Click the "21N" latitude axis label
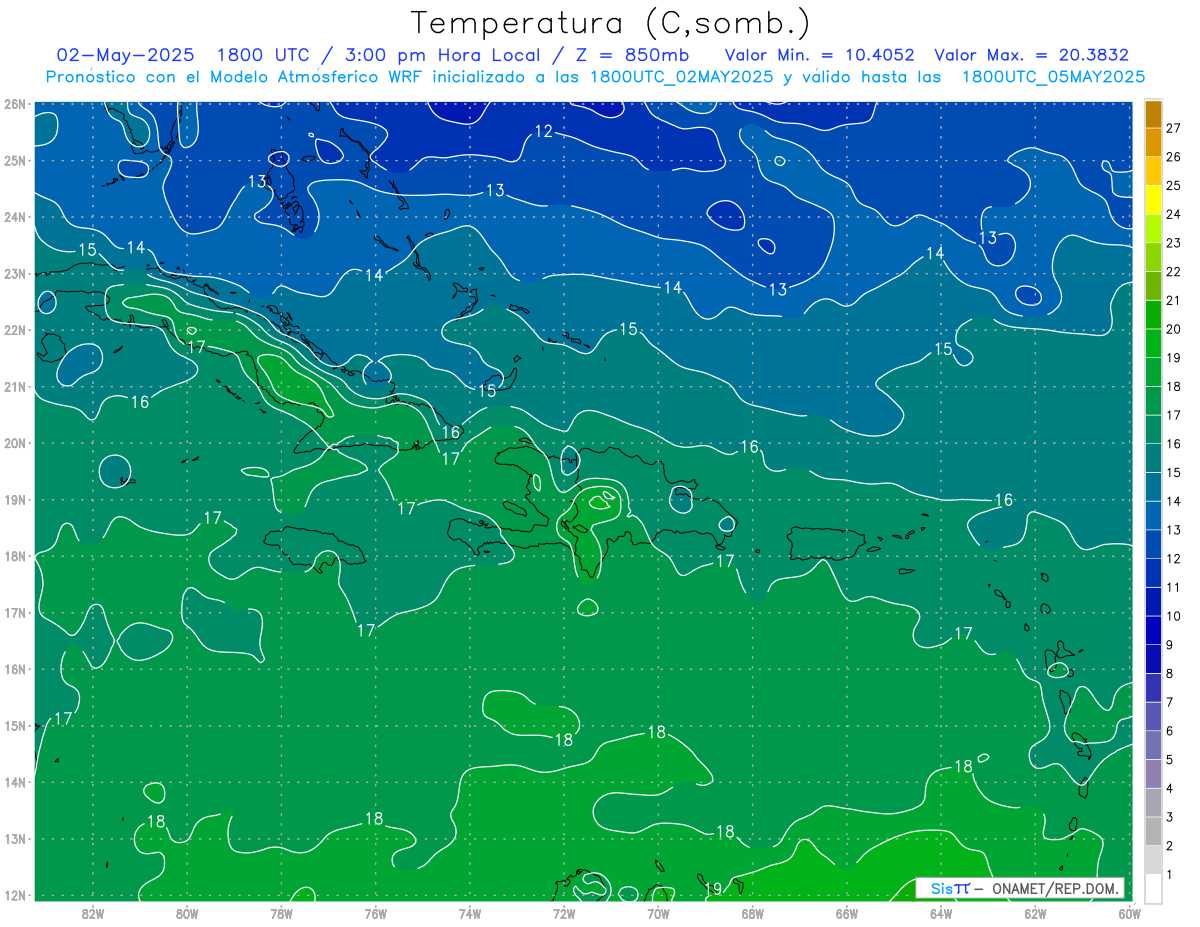1200x927 pixels. pos(15,387)
